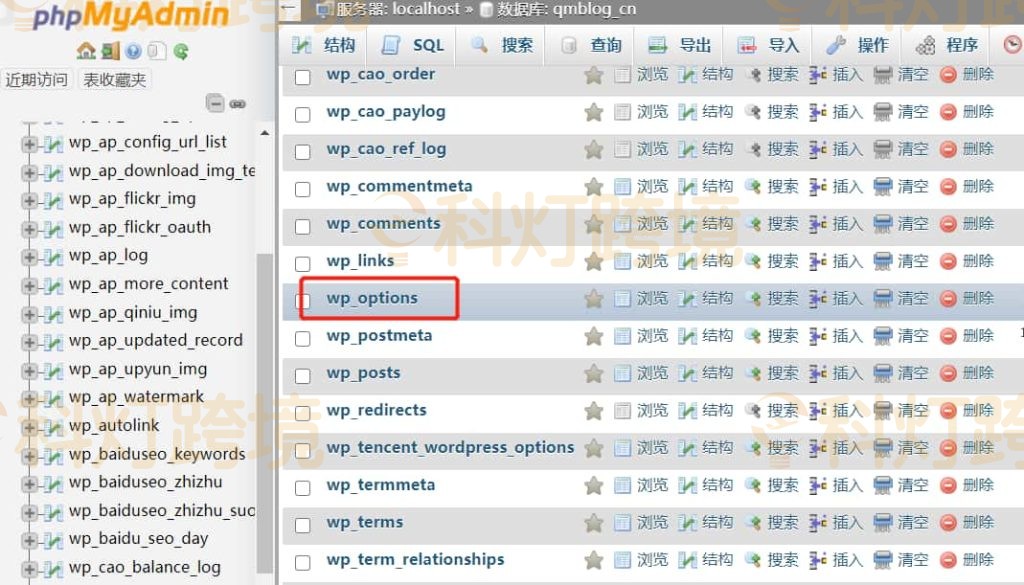The height and width of the screenshot is (585, 1024).
Task: Expand wp_ap_updated_record tree node
Action: (x=29, y=342)
